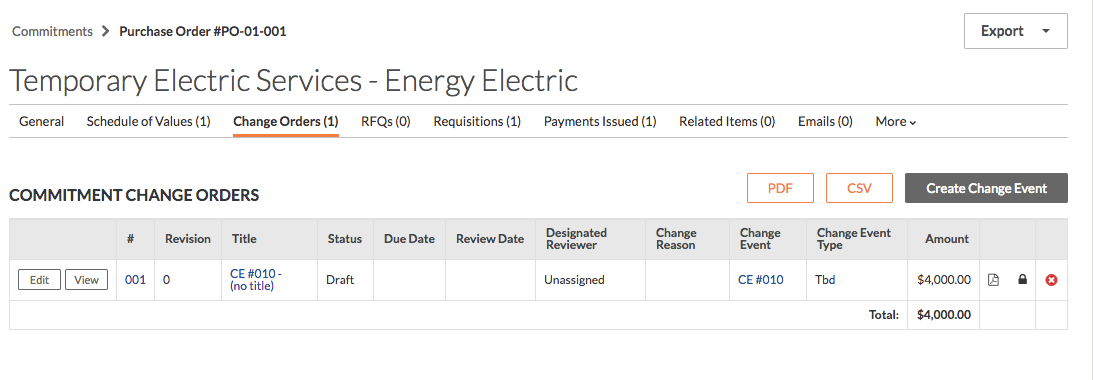The width and height of the screenshot is (1093, 380).
Task: Open CE #010 in Change Event column
Action: 760,280
